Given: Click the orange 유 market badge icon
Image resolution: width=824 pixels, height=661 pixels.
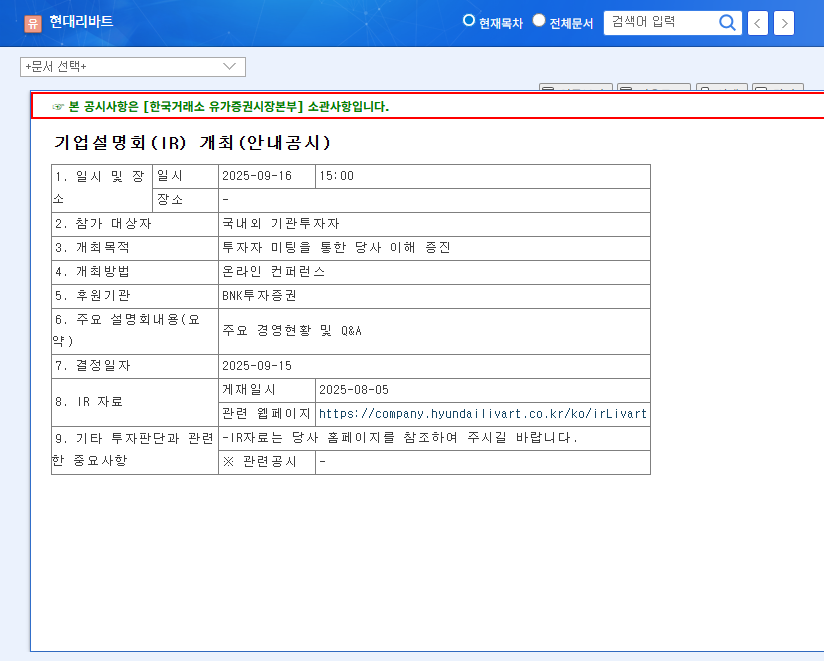Looking at the screenshot, I should [x=33, y=23].
